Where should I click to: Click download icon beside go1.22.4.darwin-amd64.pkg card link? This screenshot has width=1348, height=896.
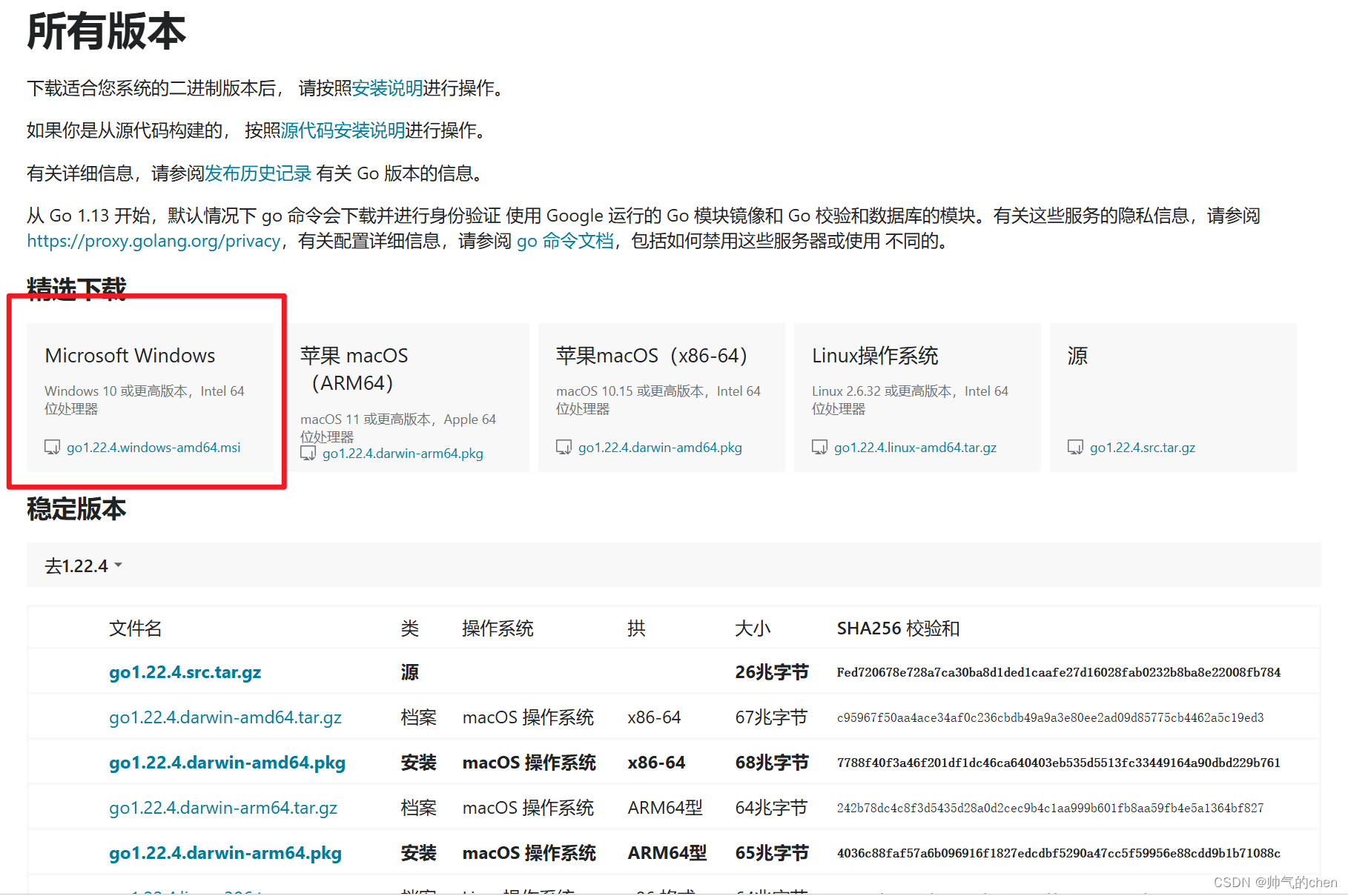[x=564, y=448]
